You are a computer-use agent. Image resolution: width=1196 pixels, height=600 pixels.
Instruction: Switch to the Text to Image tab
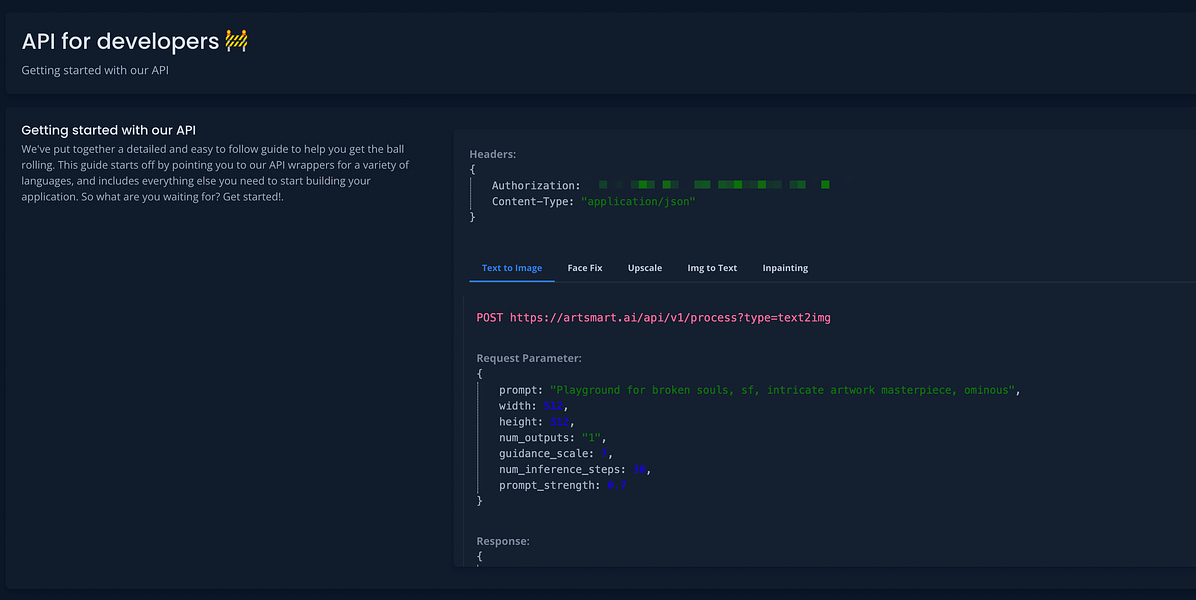512,268
